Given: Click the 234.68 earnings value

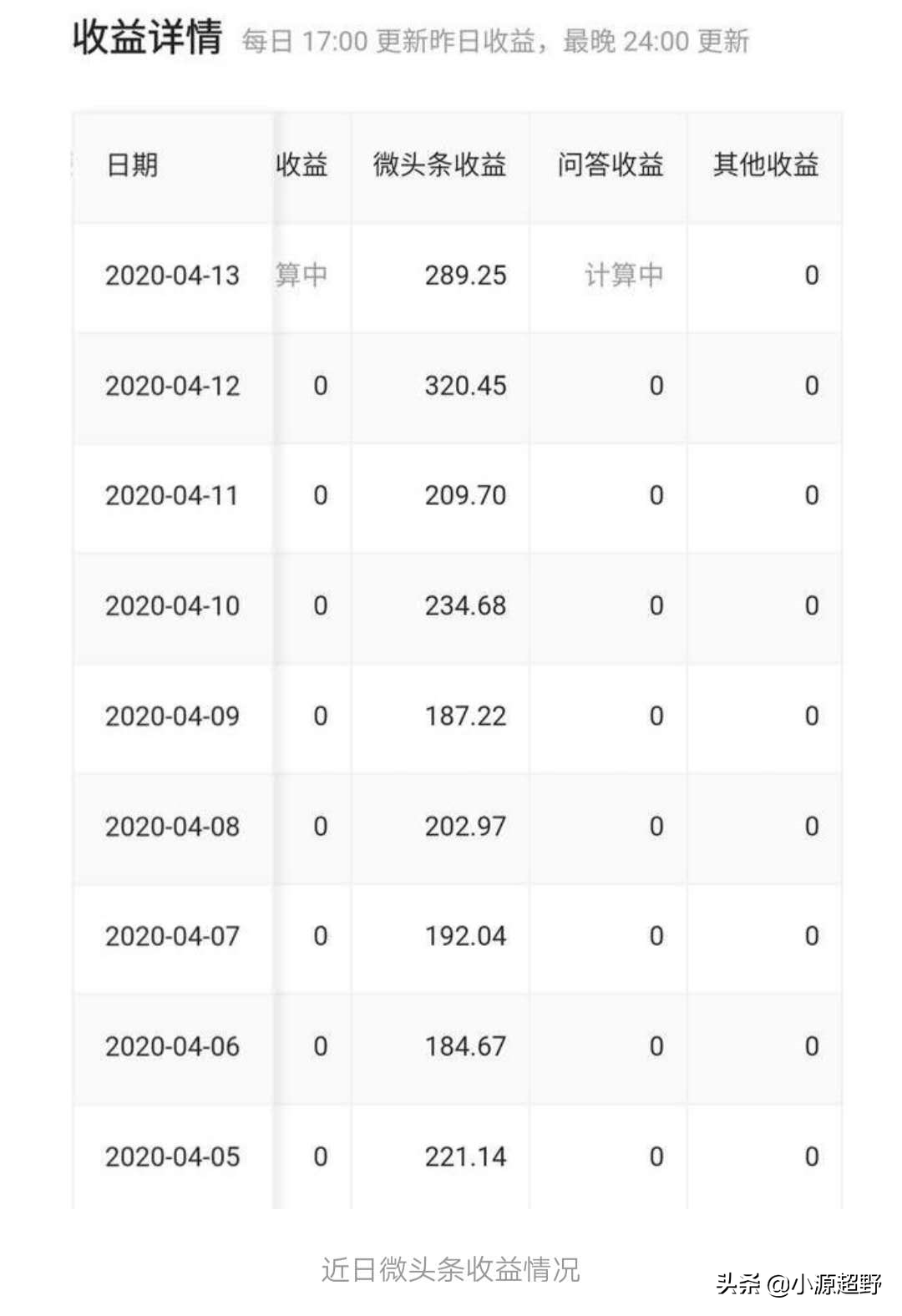Looking at the screenshot, I should [x=465, y=606].
